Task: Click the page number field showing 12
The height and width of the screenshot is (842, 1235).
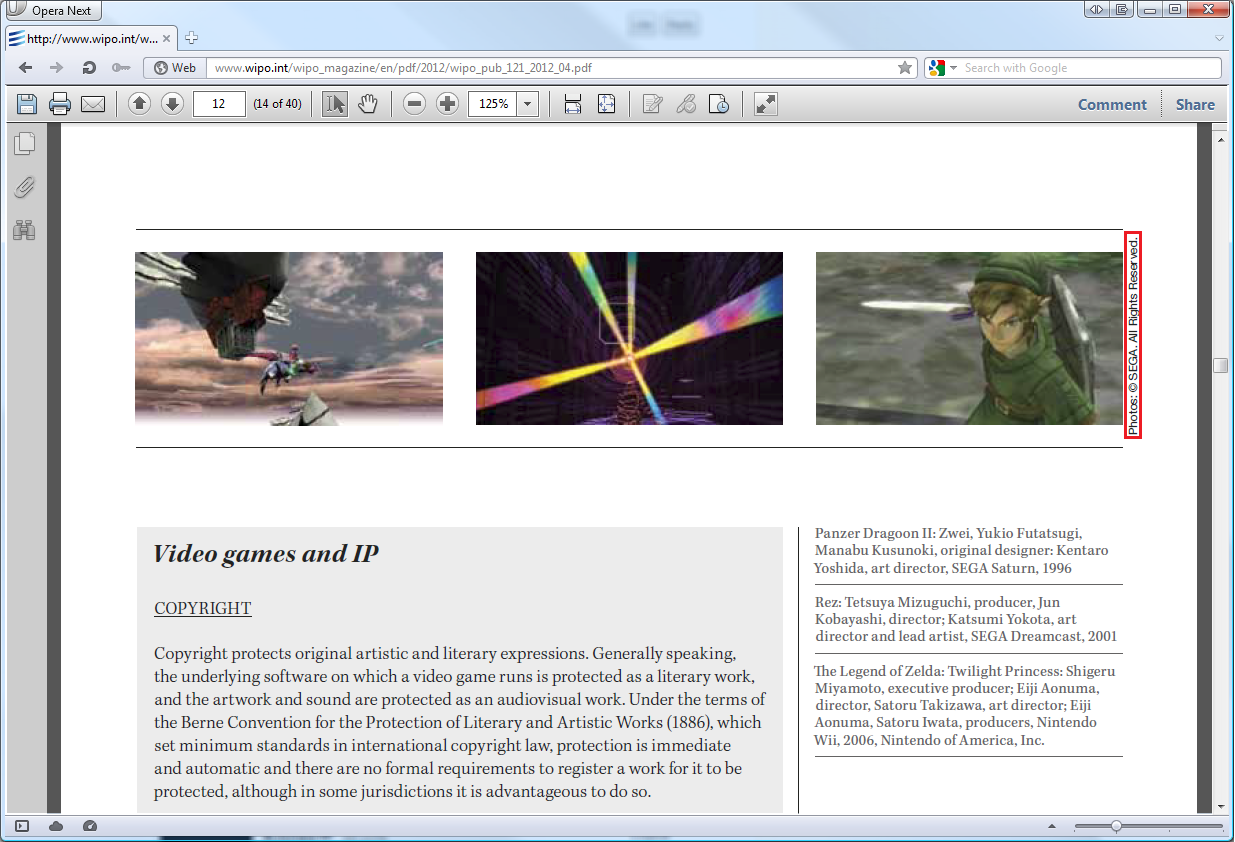Action: [x=219, y=104]
